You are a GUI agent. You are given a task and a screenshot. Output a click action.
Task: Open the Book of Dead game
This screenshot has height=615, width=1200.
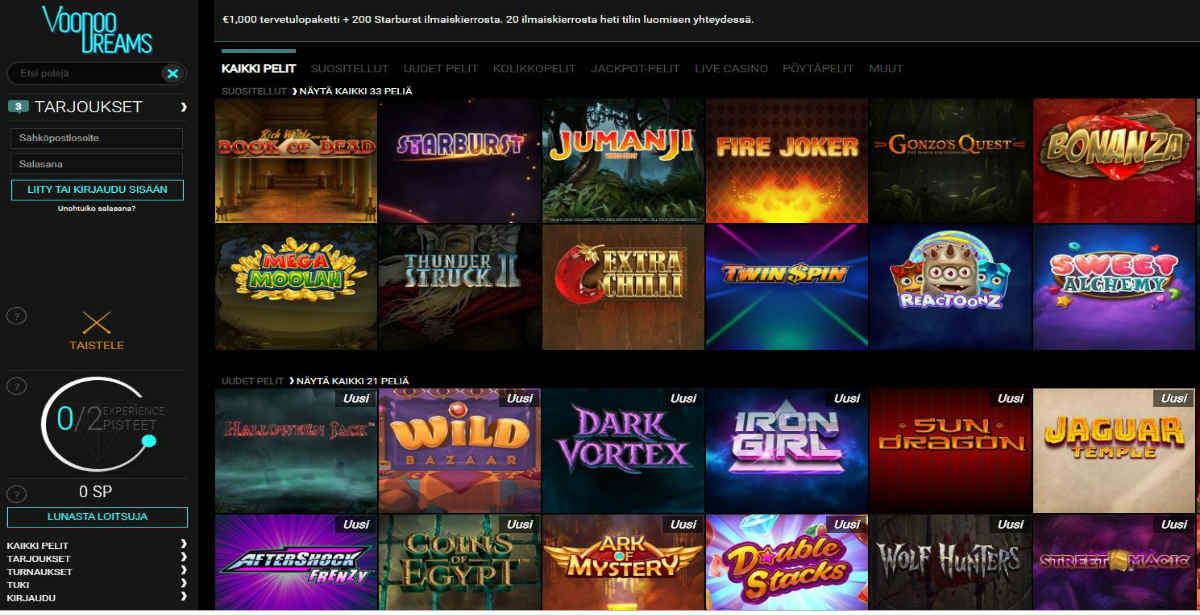[296, 161]
